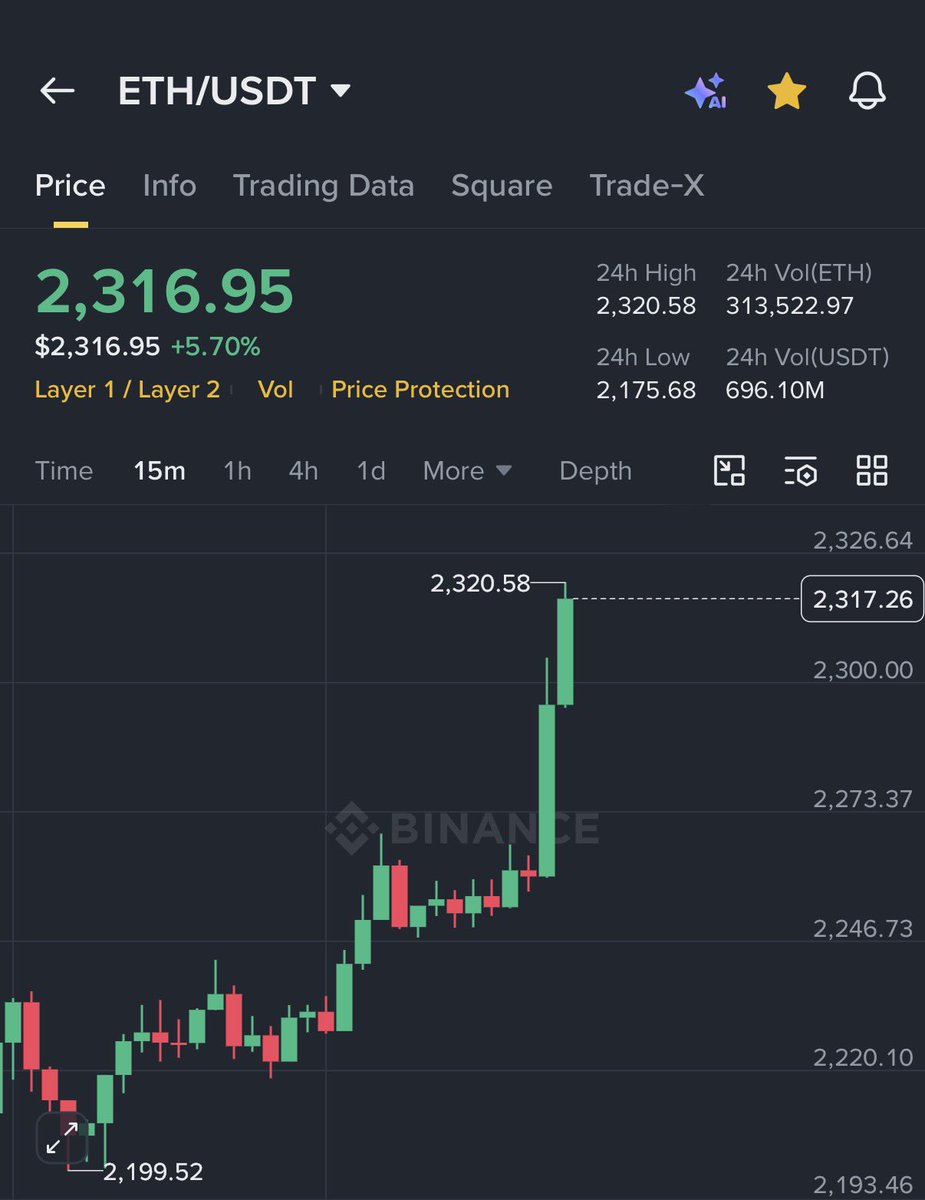Viewport: 925px width, 1200px height.
Task: Switch to the Info tab
Action: 169,186
